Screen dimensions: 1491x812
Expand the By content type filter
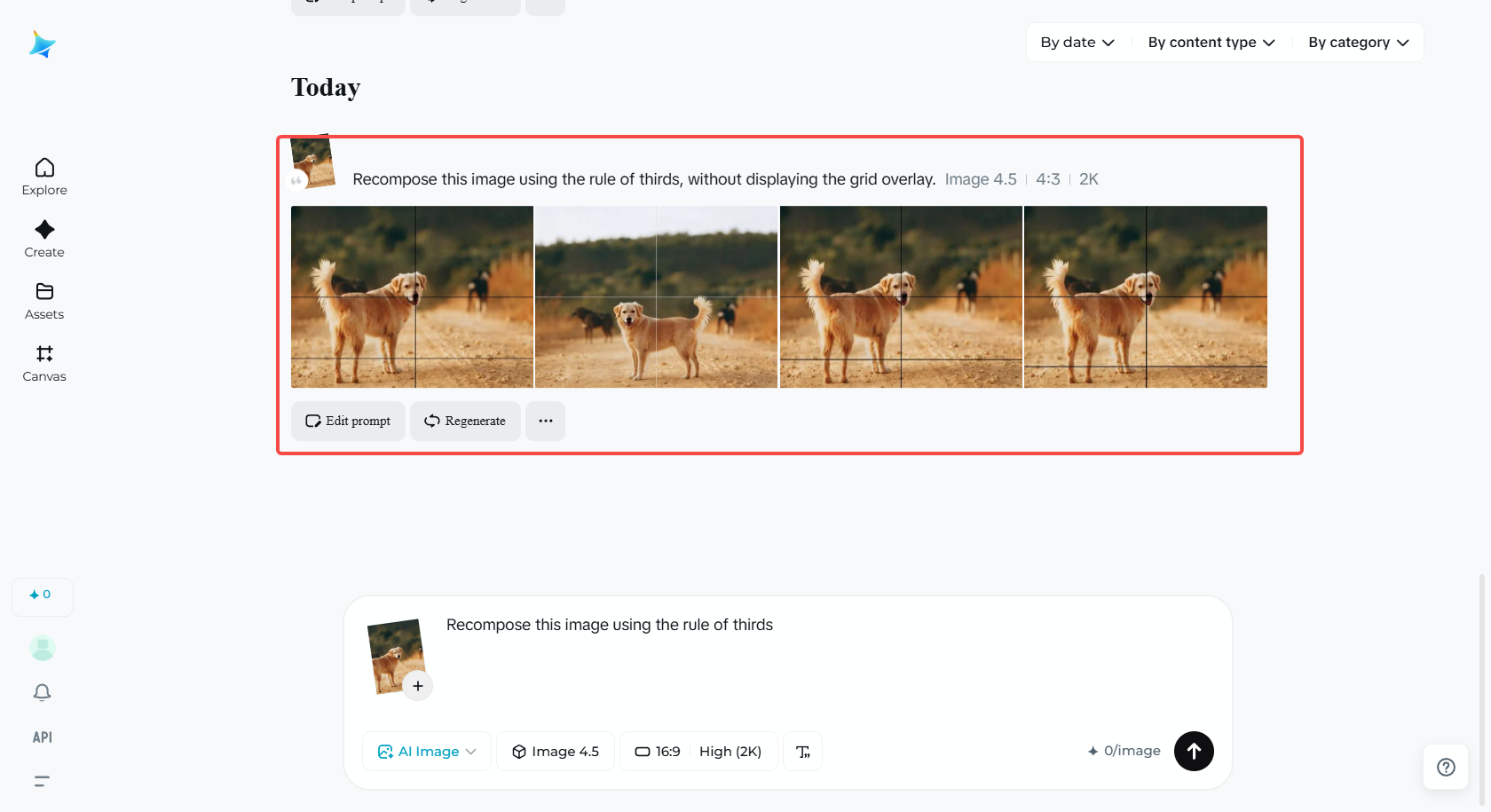click(1211, 42)
